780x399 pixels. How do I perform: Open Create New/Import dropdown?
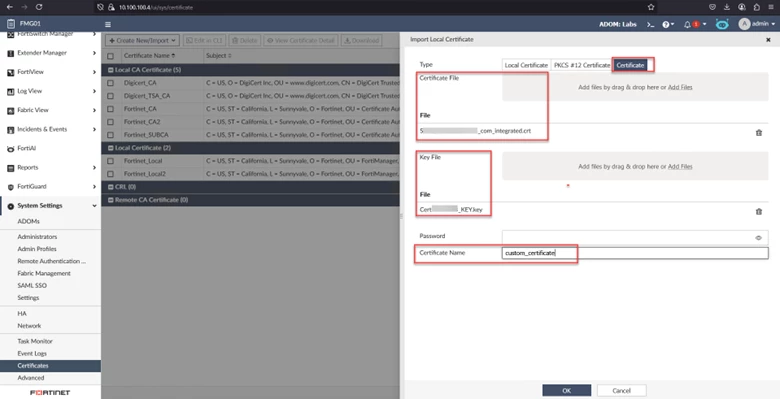[x=142, y=40]
